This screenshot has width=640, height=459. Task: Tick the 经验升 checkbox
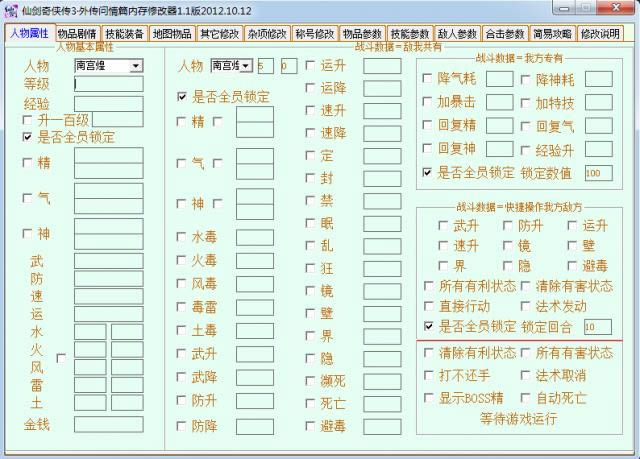coord(526,150)
